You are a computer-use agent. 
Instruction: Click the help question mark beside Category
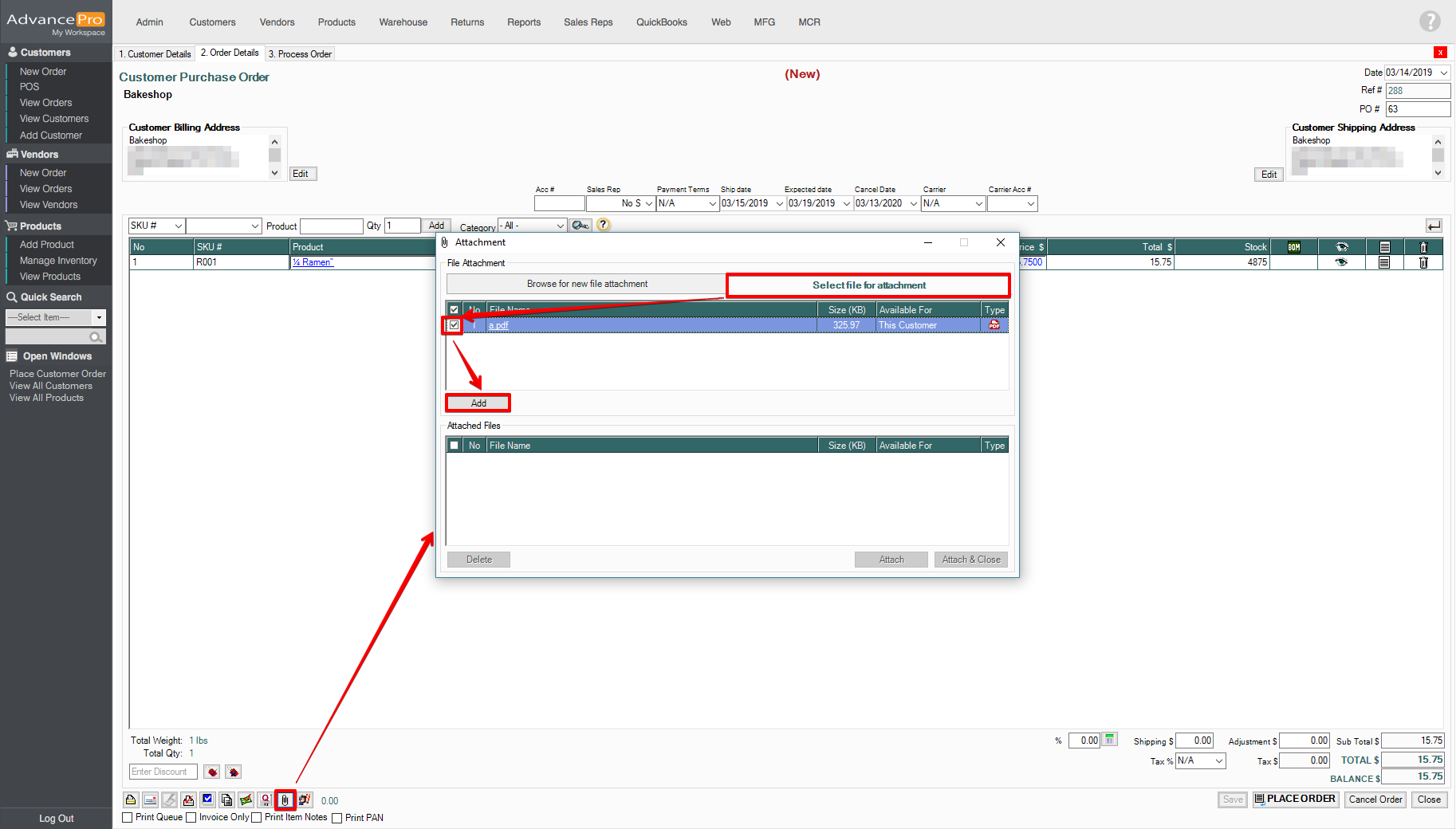[x=603, y=225]
